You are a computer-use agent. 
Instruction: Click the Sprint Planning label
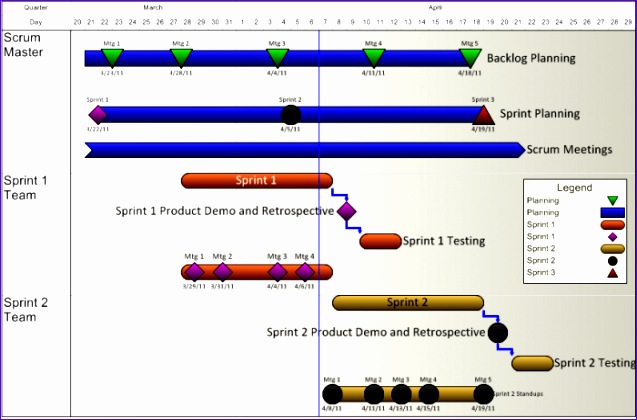(x=540, y=114)
